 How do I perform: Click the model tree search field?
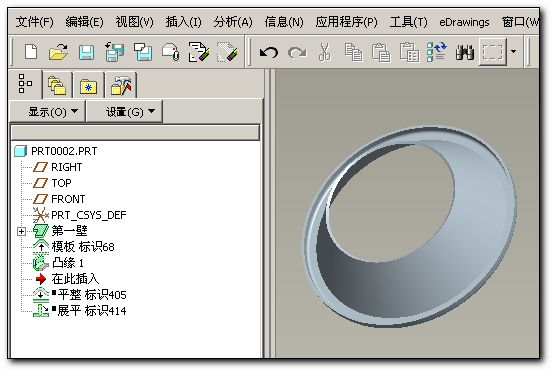click(x=135, y=133)
